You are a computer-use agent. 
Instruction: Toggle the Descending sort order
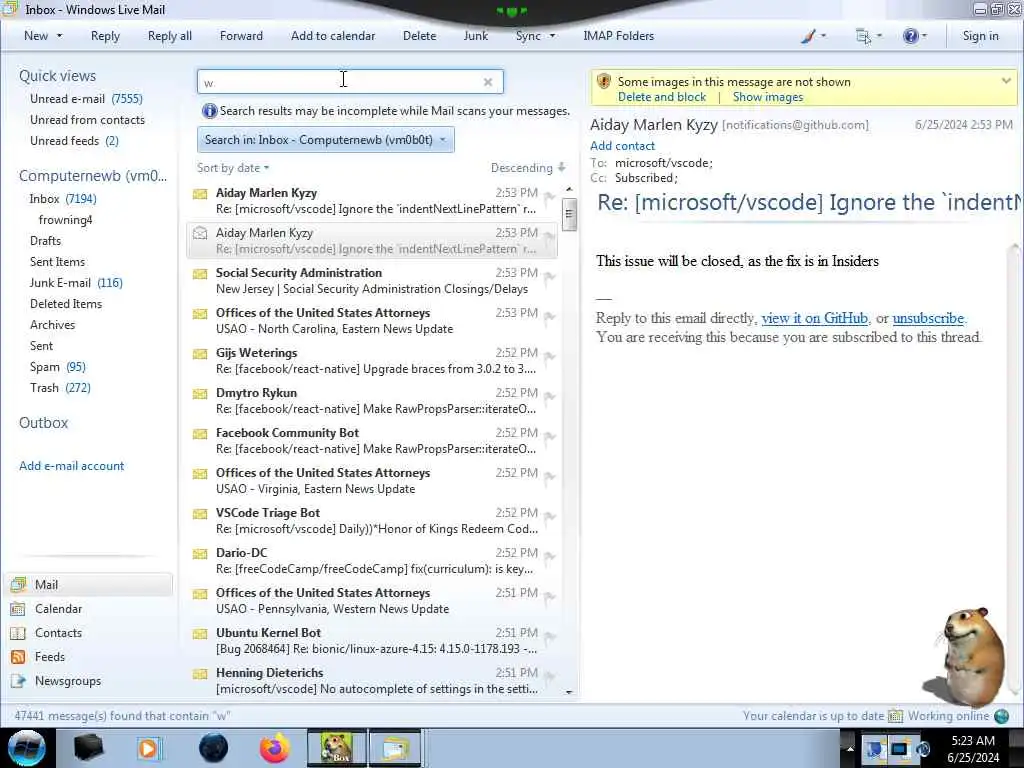tap(528, 168)
